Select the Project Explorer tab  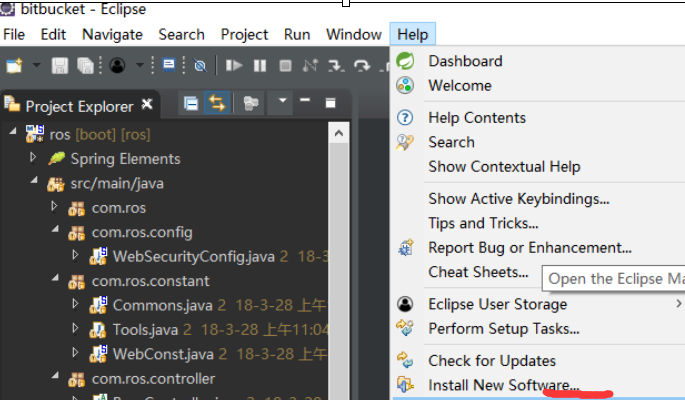click(79, 107)
